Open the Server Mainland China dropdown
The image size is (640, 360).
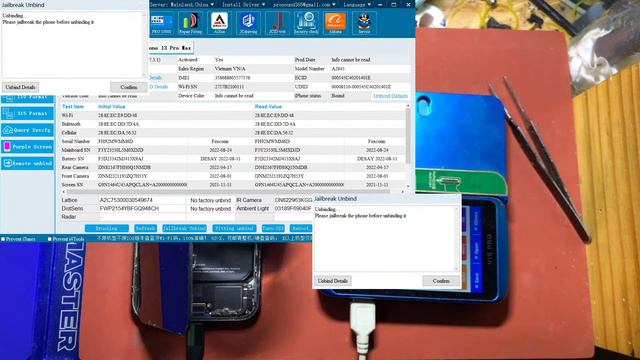[182, 4]
